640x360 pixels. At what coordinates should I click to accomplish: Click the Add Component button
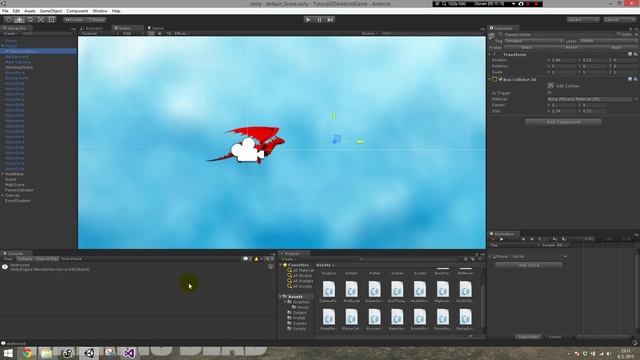pyautogui.click(x=563, y=122)
